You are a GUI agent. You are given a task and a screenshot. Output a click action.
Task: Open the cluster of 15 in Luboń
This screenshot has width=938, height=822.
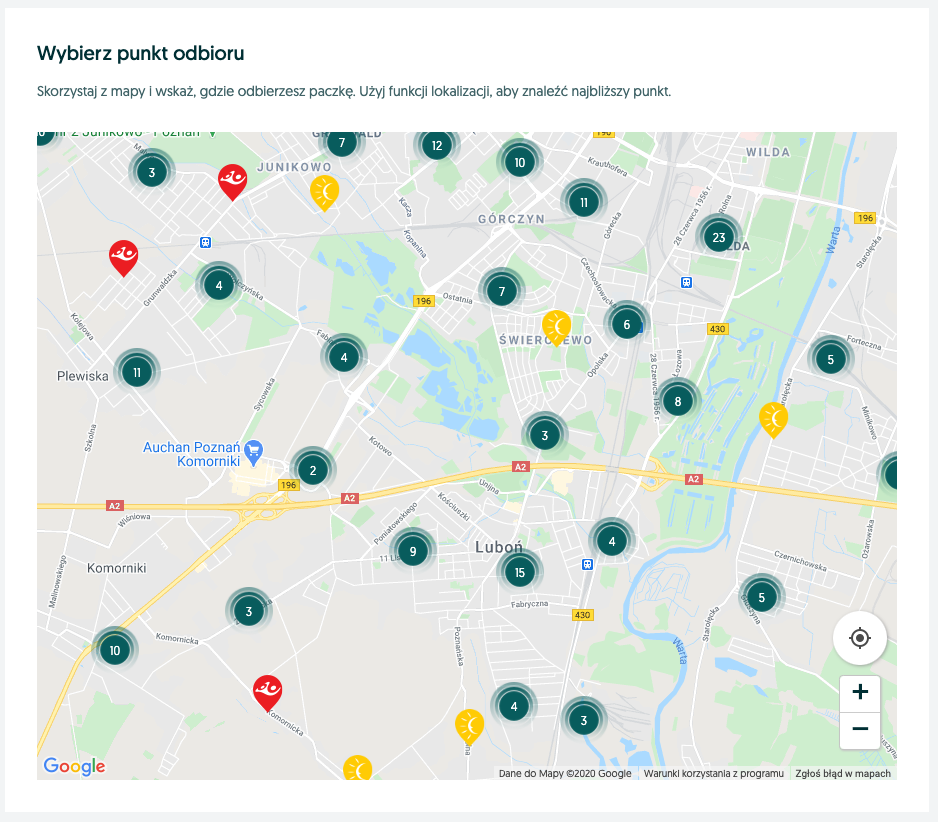pos(519,572)
